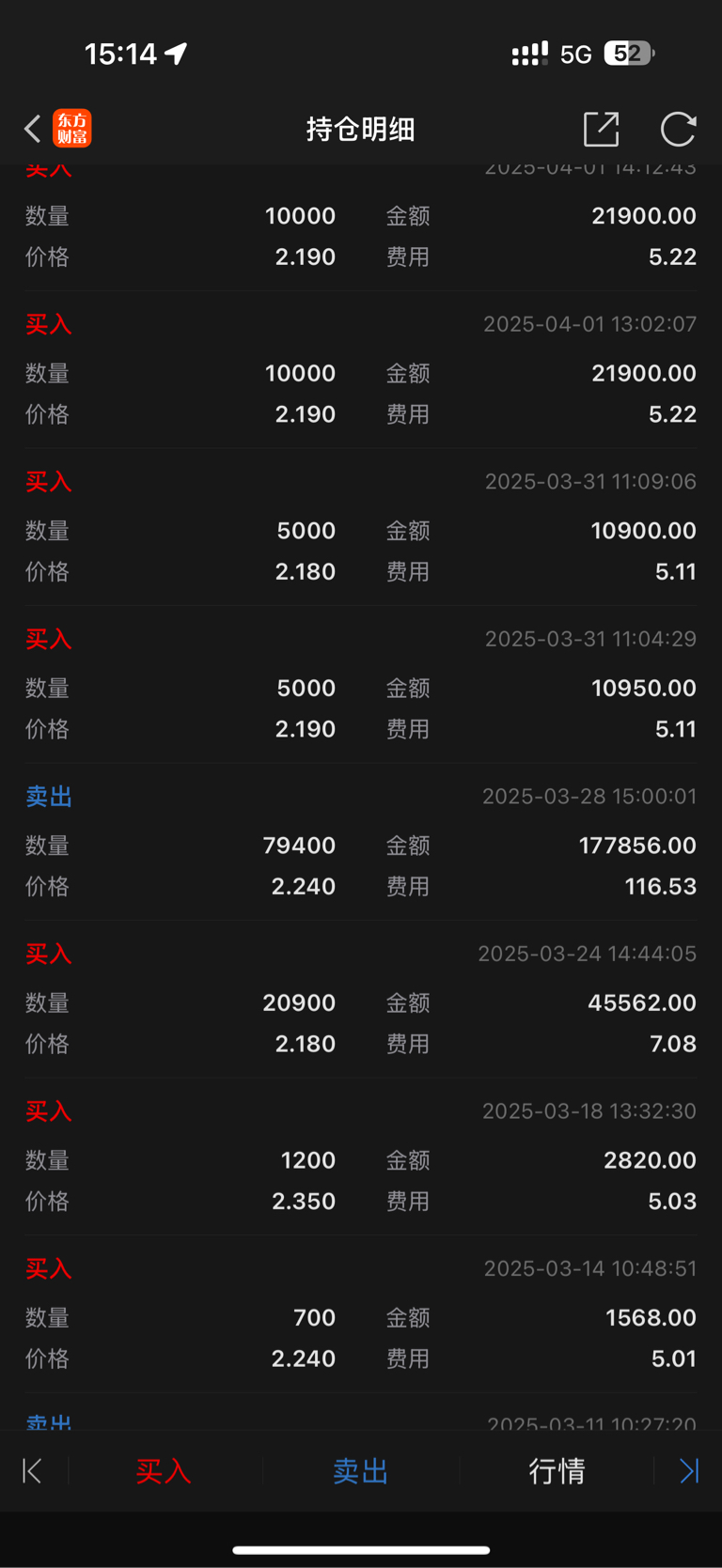Tap the 买入 record from 2025-03-18 13:32:30
The image size is (722, 1568).
pyautogui.click(x=361, y=1157)
